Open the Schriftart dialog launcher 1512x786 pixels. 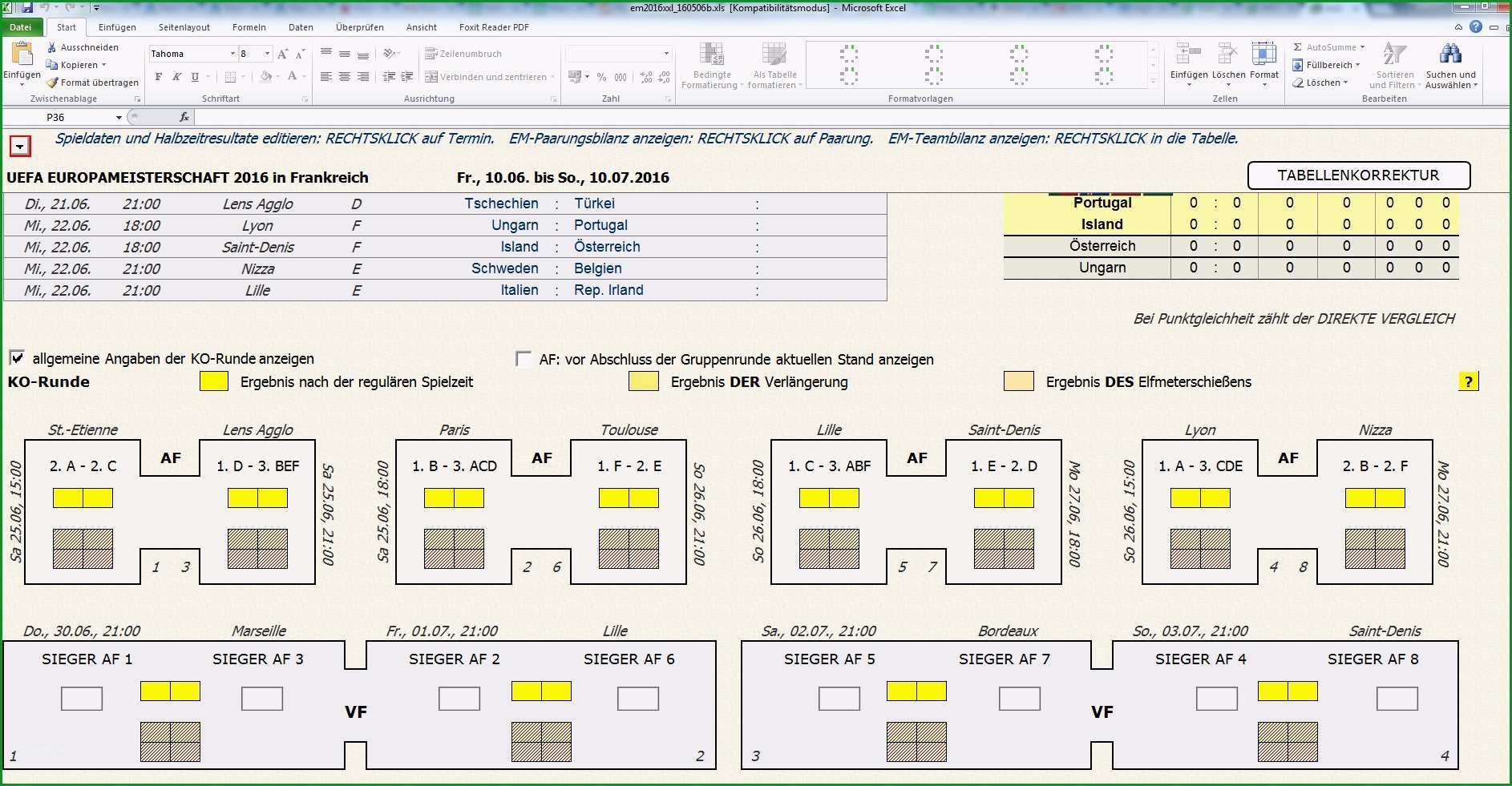(305, 99)
